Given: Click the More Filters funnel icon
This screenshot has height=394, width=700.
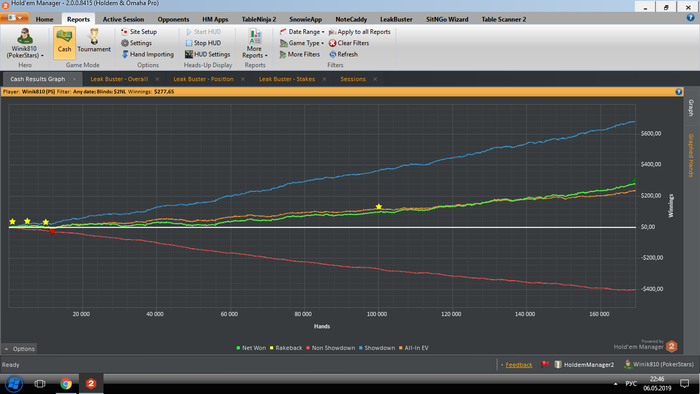Looking at the screenshot, I should pyautogui.click(x=283, y=54).
